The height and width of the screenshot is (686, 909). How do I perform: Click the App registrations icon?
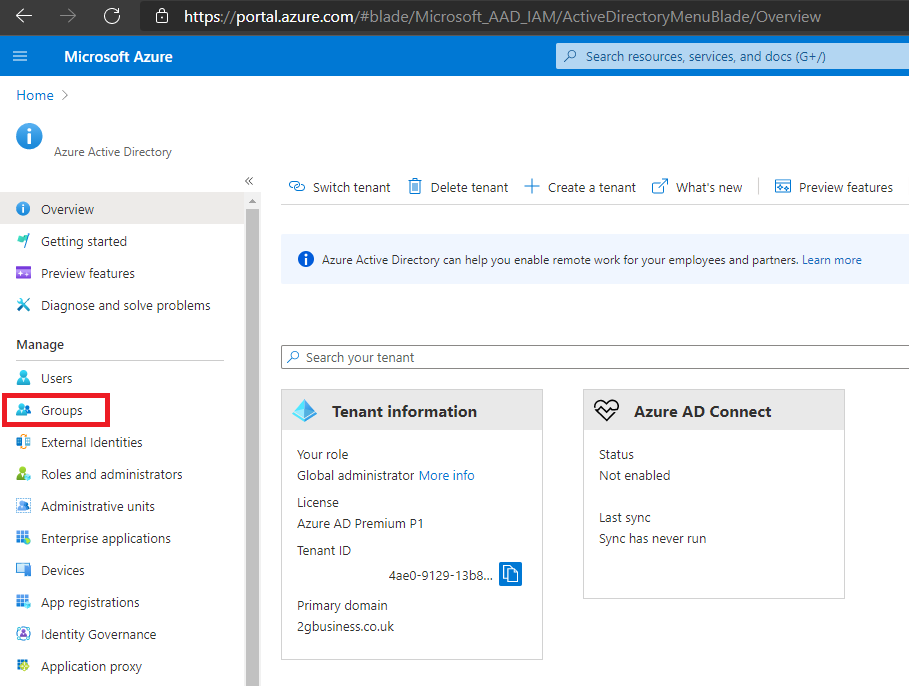pyautogui.click(x=23, y=601)
